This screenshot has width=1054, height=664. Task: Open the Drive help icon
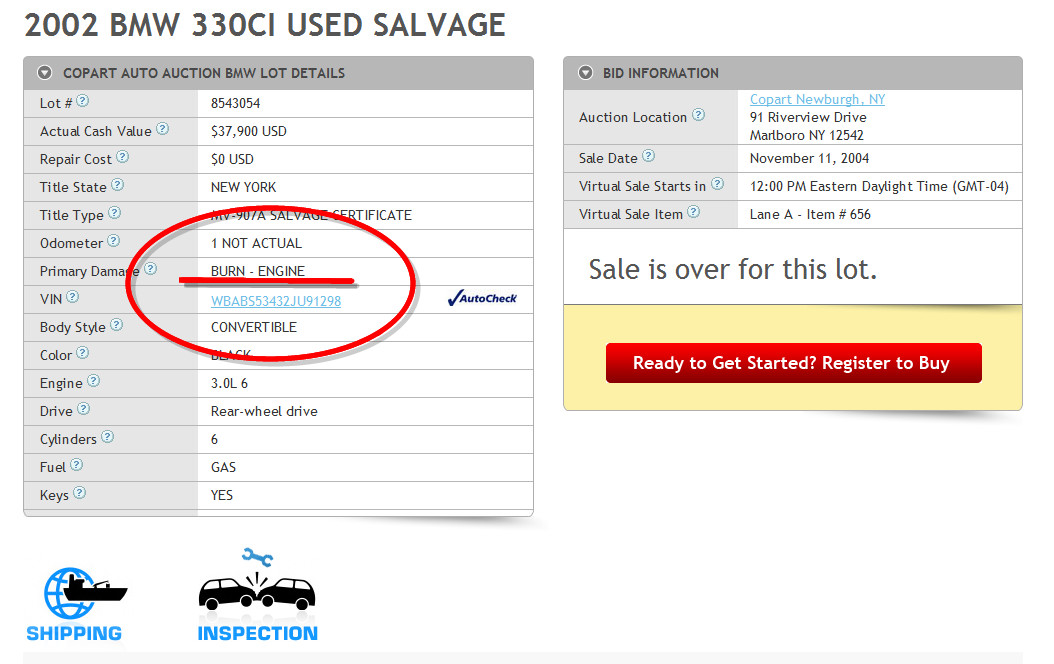83,409
